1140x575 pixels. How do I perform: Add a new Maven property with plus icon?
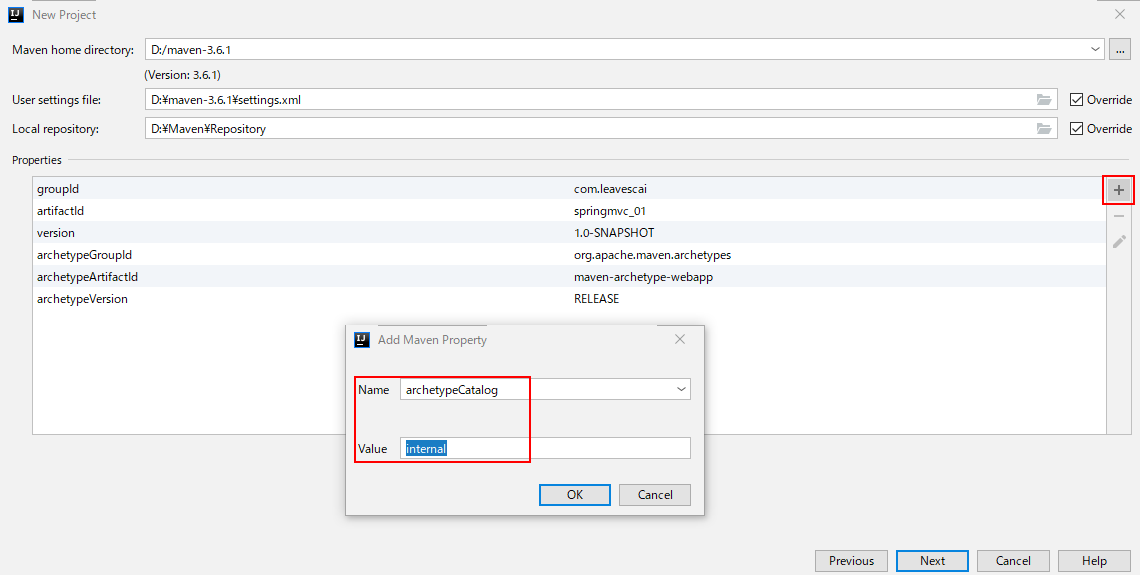pos(1119,190)
